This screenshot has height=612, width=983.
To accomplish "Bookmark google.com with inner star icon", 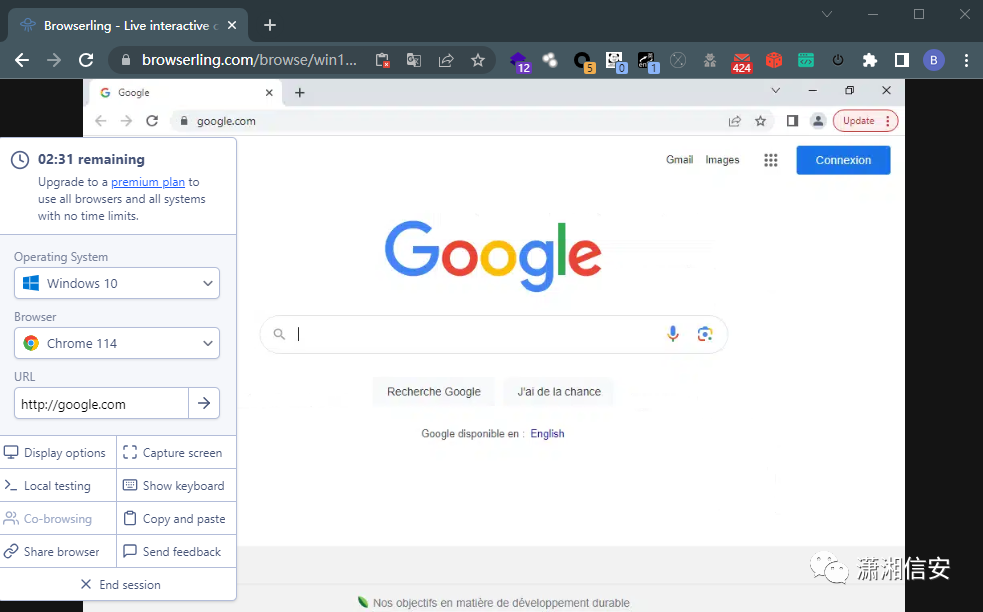I will (760, 121).
